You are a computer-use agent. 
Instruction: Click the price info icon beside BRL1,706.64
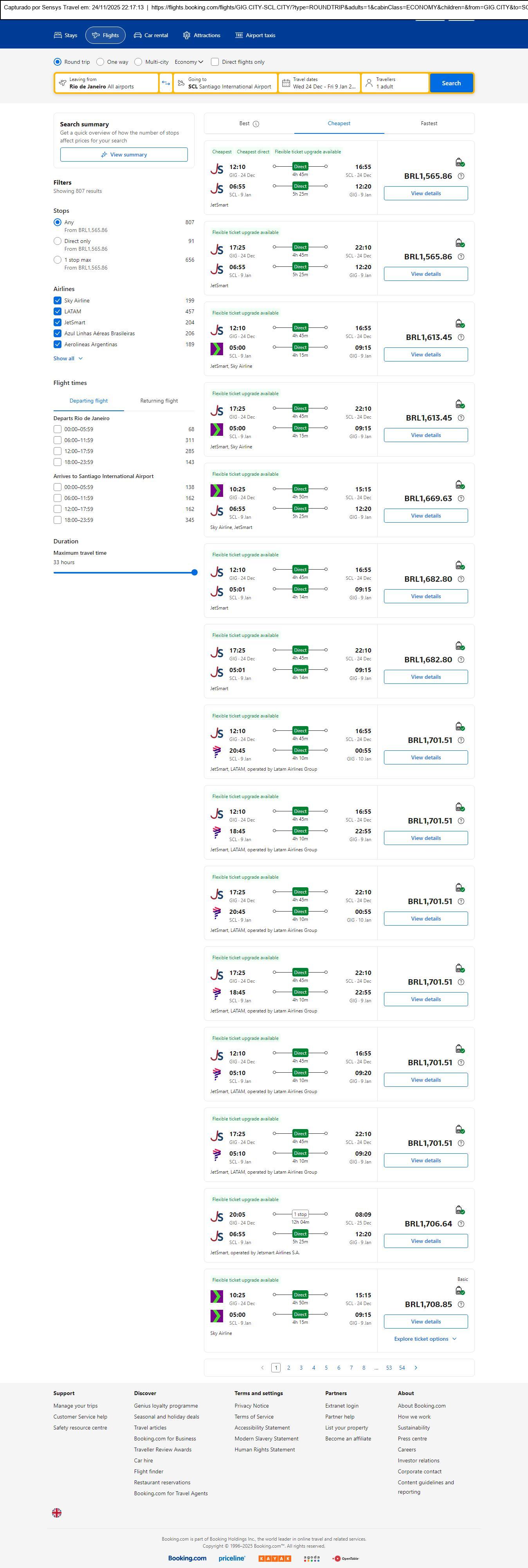click(461, 1223)
